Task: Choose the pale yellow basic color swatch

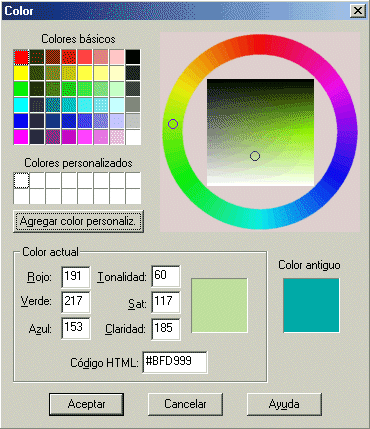Action: (117, 73)
